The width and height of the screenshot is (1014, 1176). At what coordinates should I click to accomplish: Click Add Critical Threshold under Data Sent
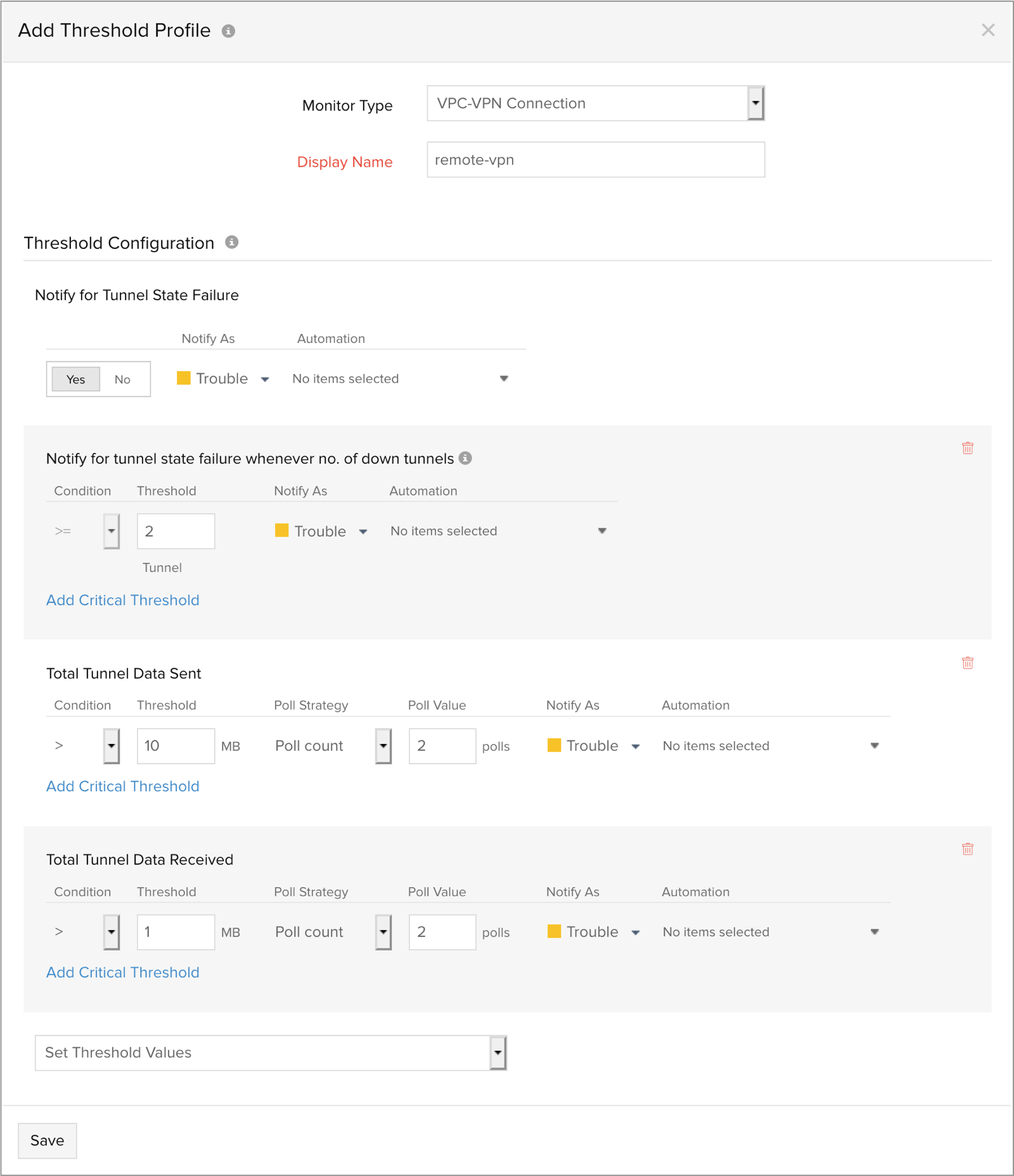pos(123,786)
